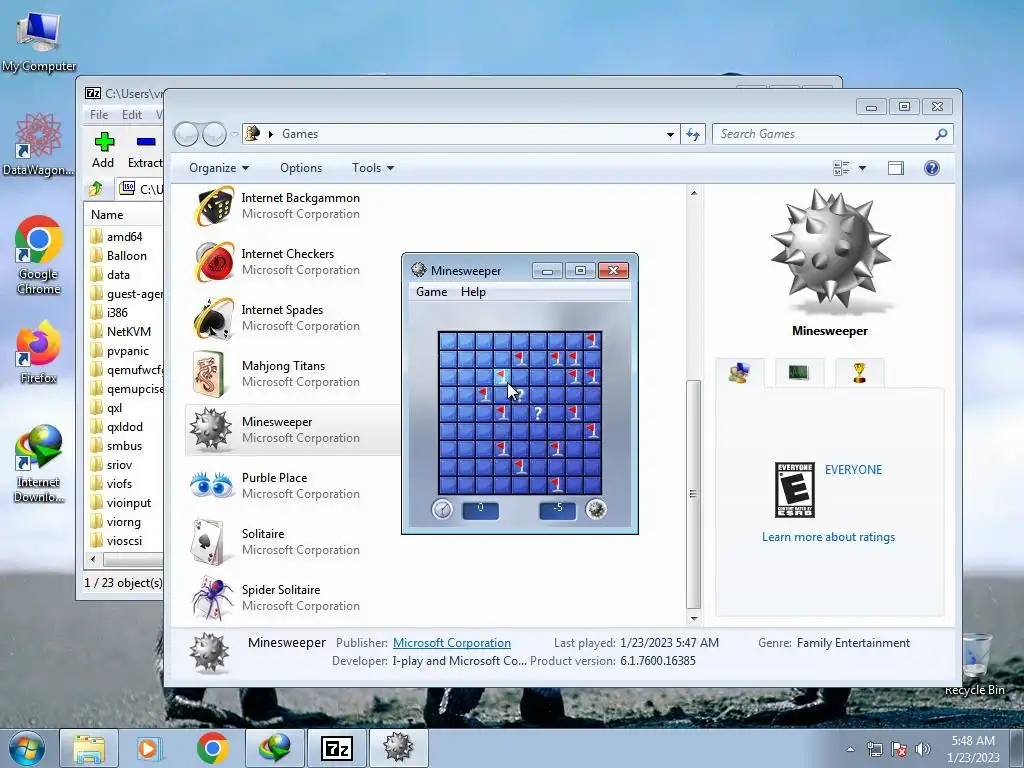Screen dimensions: 1024x768
Task: Open the Edit menu in 7-Zip
Action: click(x=132, y=115)
